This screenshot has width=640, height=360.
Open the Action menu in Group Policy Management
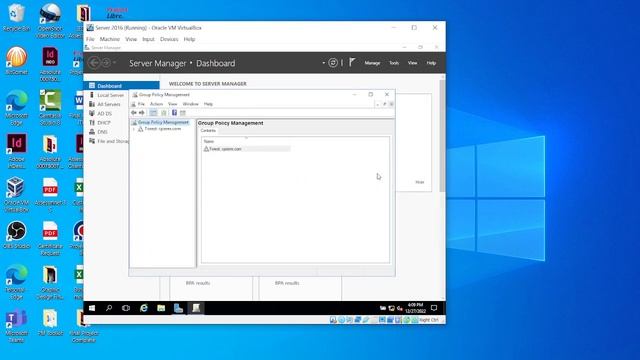(x=156, y=104)
